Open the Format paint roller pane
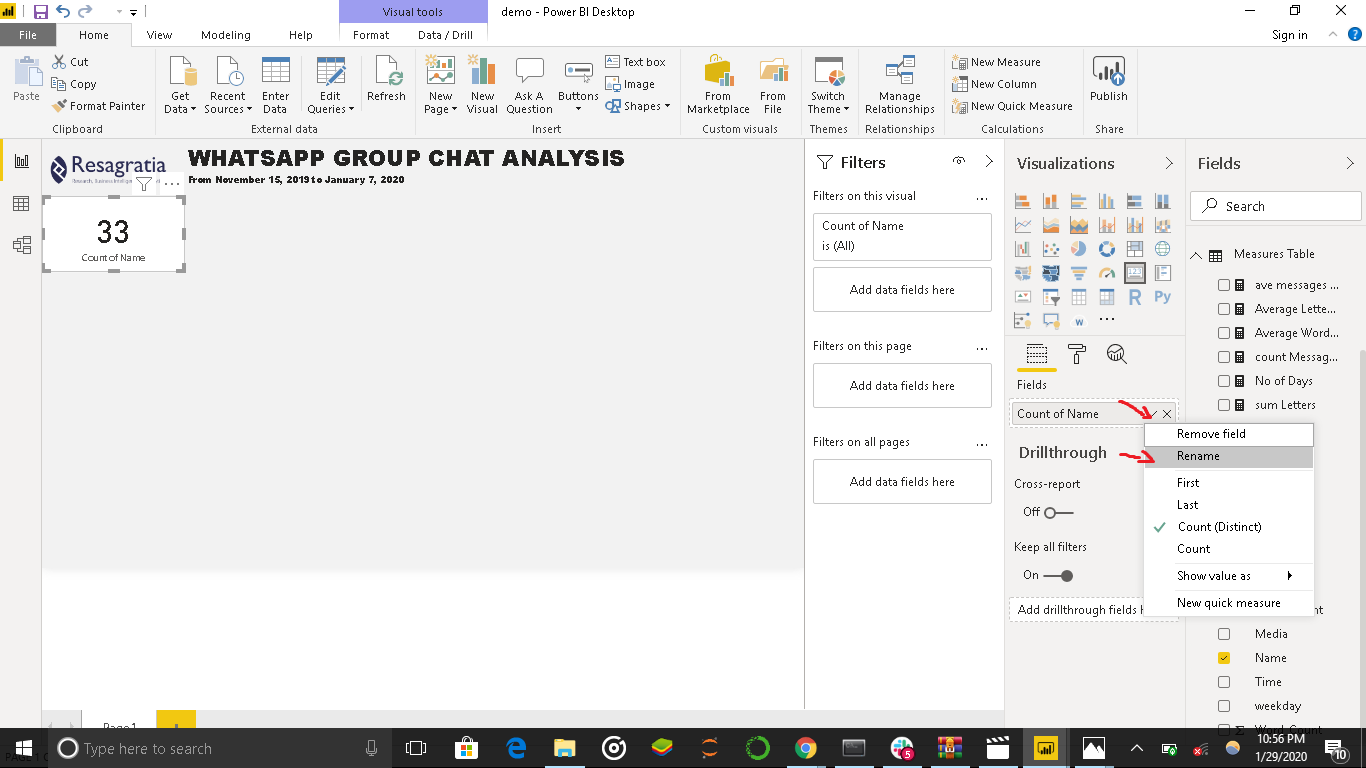This screenshot has width=1366, height=768. point(1077,354)
